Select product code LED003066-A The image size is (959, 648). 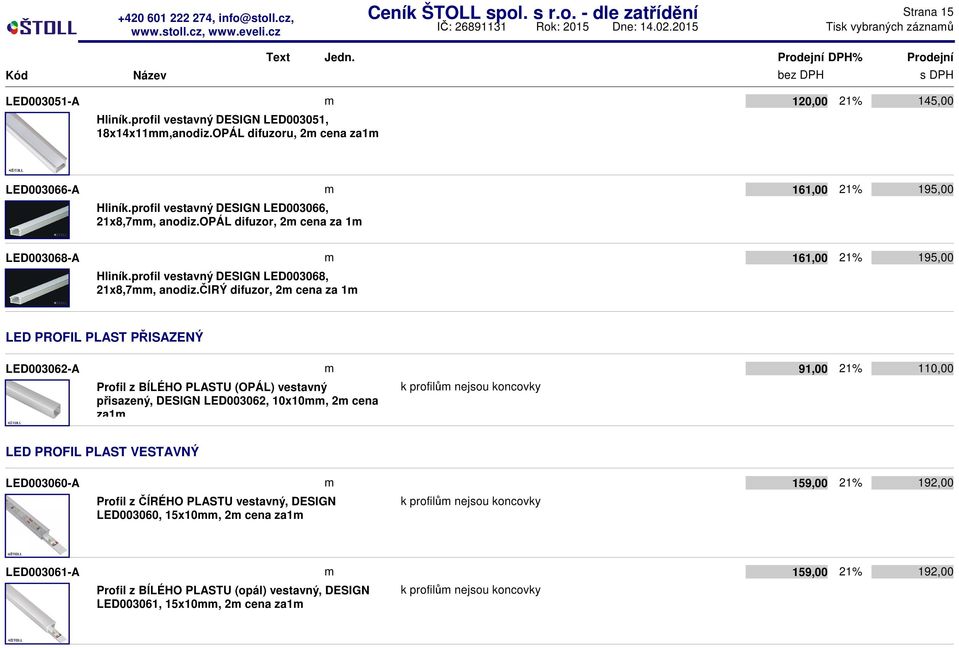pyautogui.click(x=42, y=190)
